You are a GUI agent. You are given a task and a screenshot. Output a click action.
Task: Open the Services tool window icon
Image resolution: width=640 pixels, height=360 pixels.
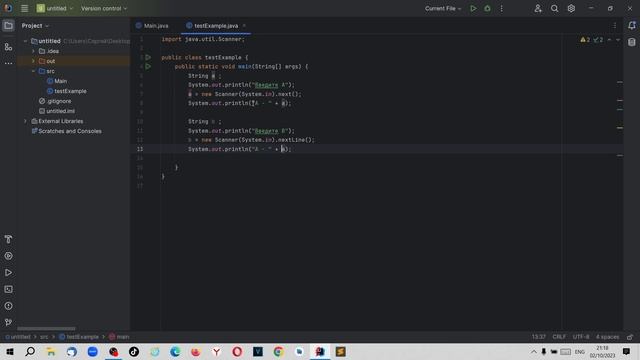pyautogui.click(x=8, y=256)
